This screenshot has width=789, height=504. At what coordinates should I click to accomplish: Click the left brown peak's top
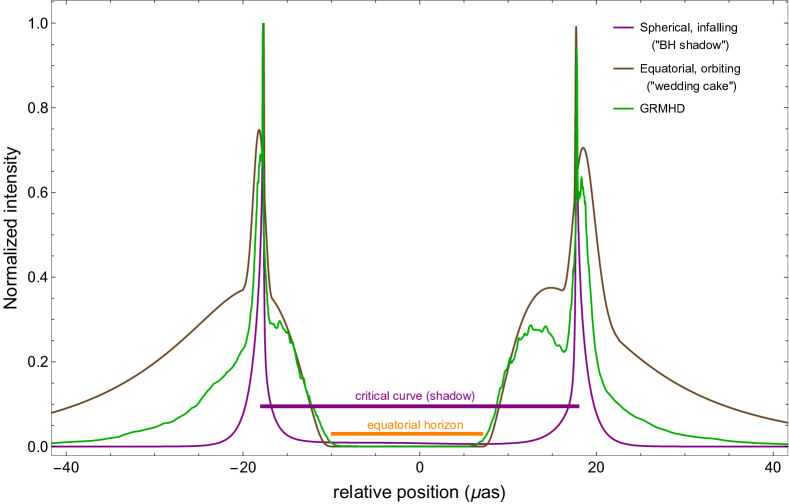point(259,129)
